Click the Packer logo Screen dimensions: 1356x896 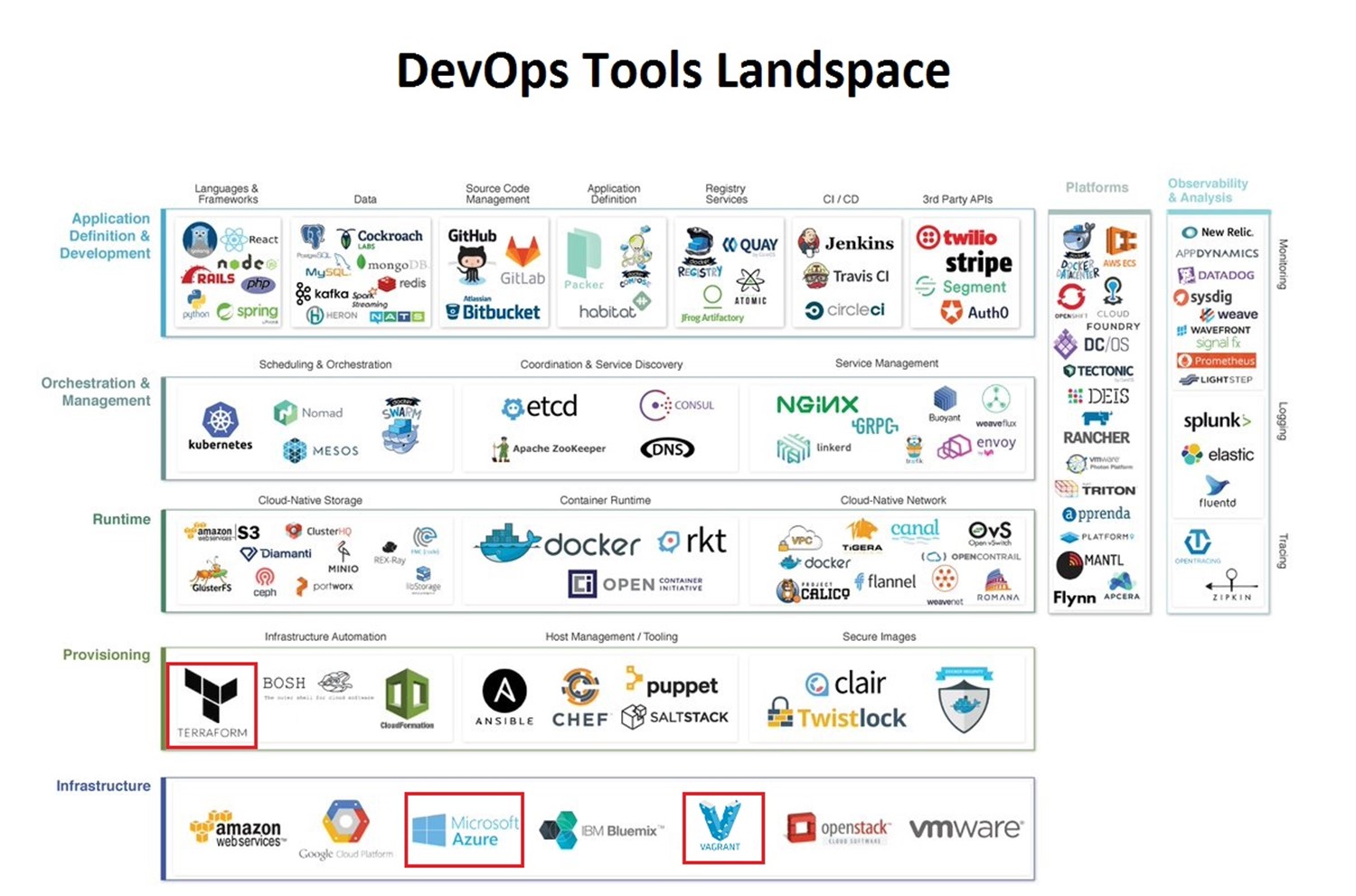pos(584,259)
